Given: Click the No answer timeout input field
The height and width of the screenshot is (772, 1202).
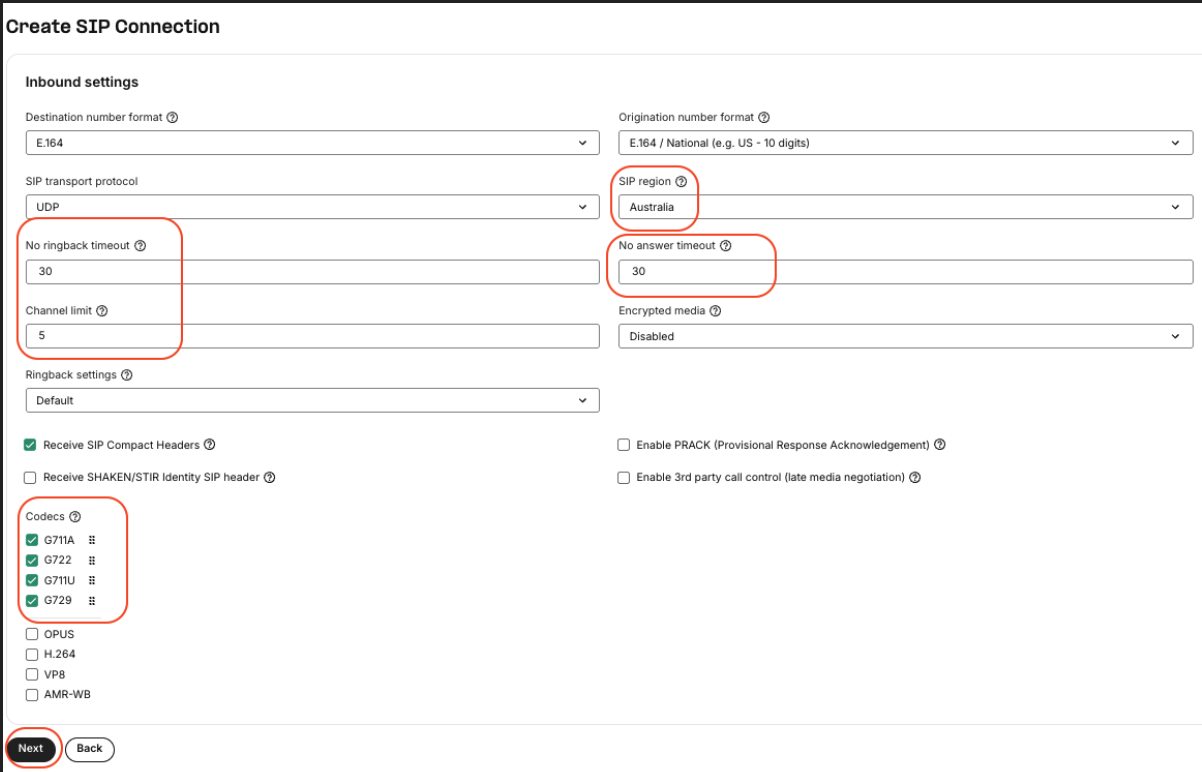Looking at the screenshot, I should [x=905, y=272].
